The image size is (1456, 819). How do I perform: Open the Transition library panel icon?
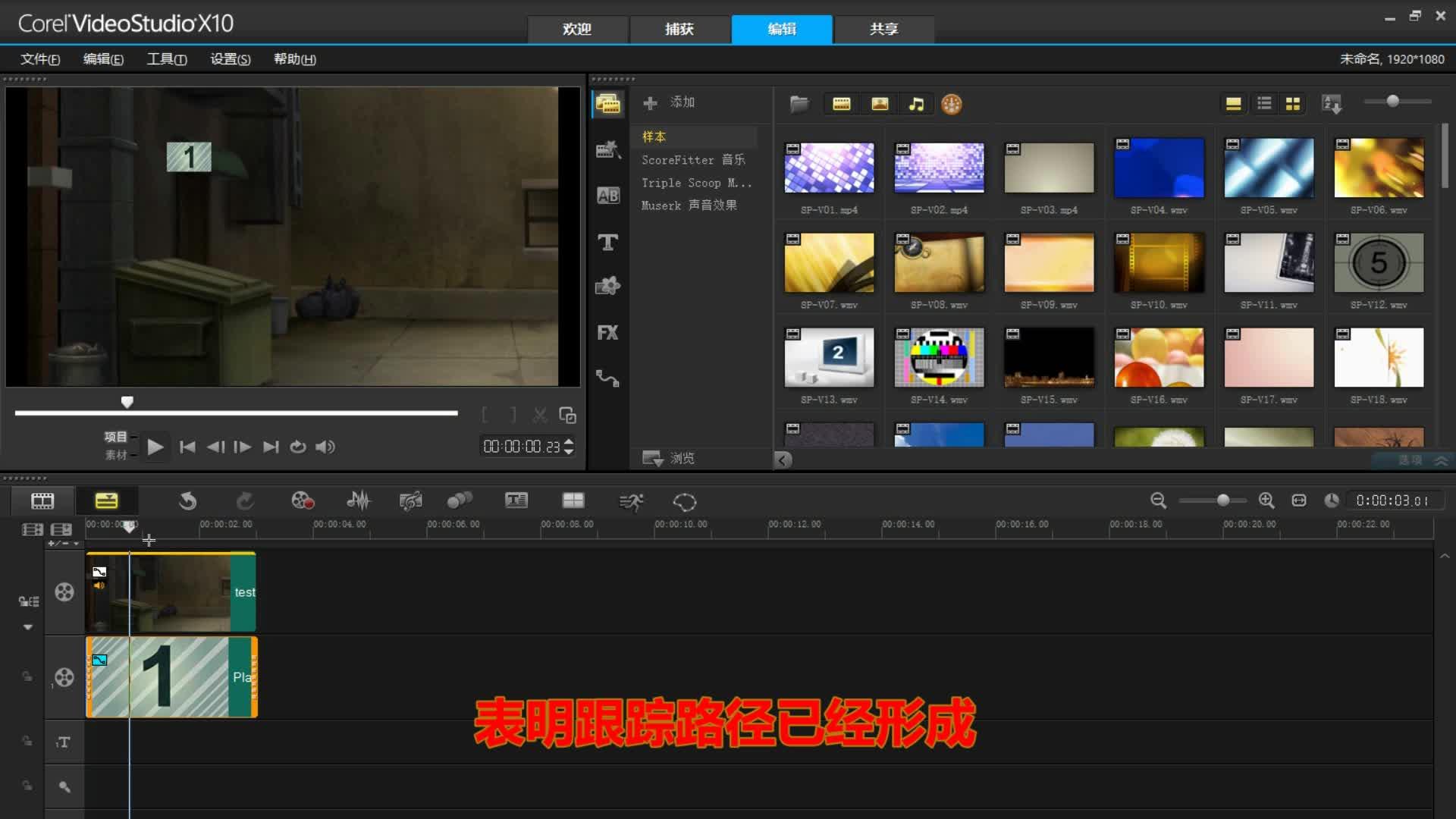pos(607,196)
